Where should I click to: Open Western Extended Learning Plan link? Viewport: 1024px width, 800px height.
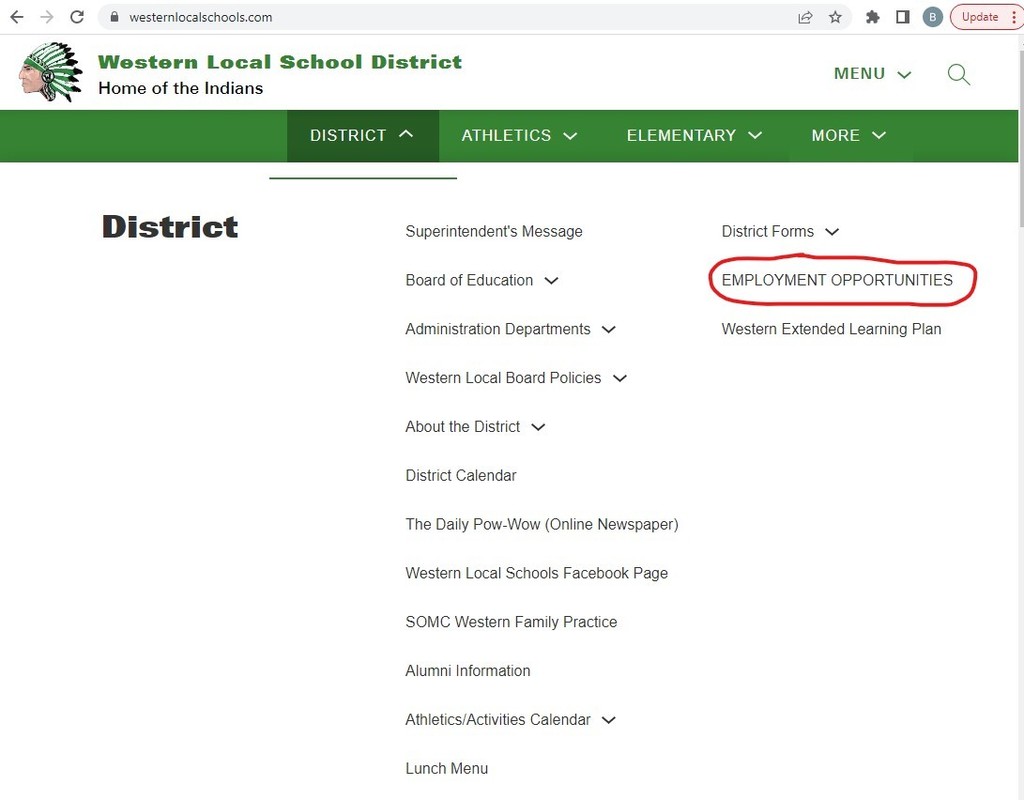831,329
